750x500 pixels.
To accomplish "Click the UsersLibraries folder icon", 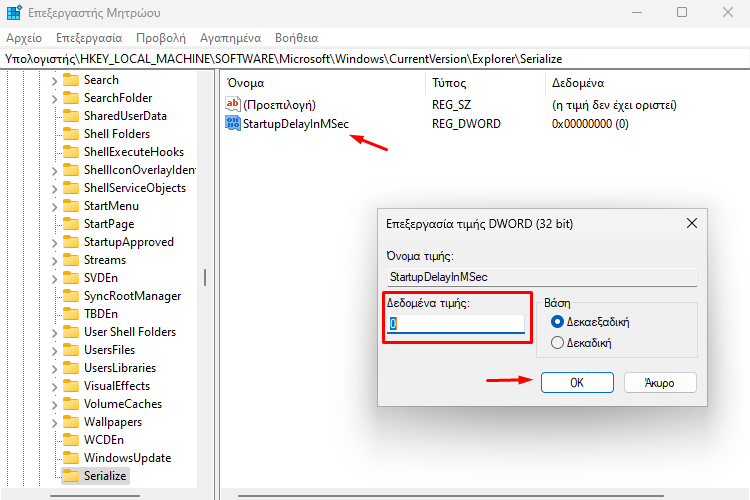I will 71,368.
